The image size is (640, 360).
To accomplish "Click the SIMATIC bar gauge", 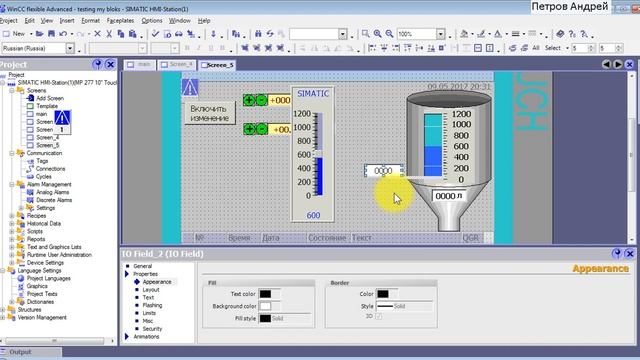I will [x=313, y=154].
